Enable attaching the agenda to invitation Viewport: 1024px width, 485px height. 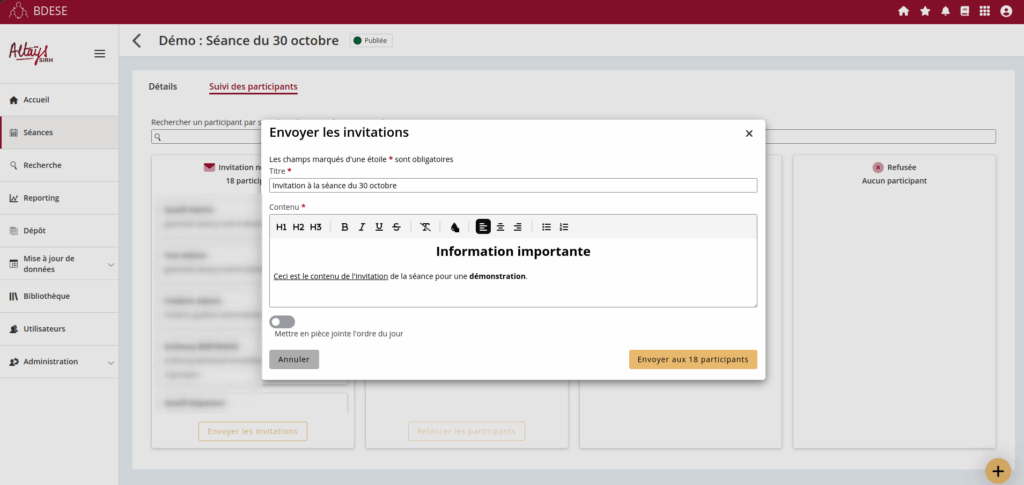pyautogui.click(x=282, y=322)
